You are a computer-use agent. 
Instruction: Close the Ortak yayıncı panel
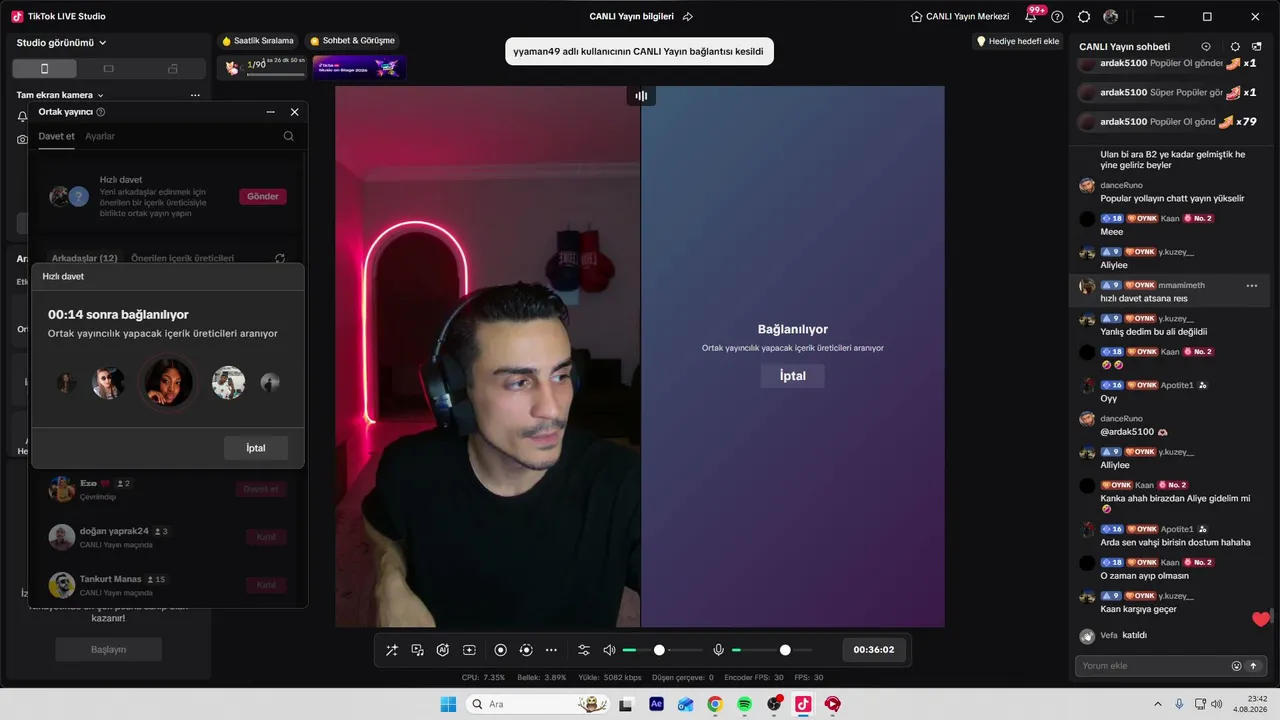[x=294, y=112]
